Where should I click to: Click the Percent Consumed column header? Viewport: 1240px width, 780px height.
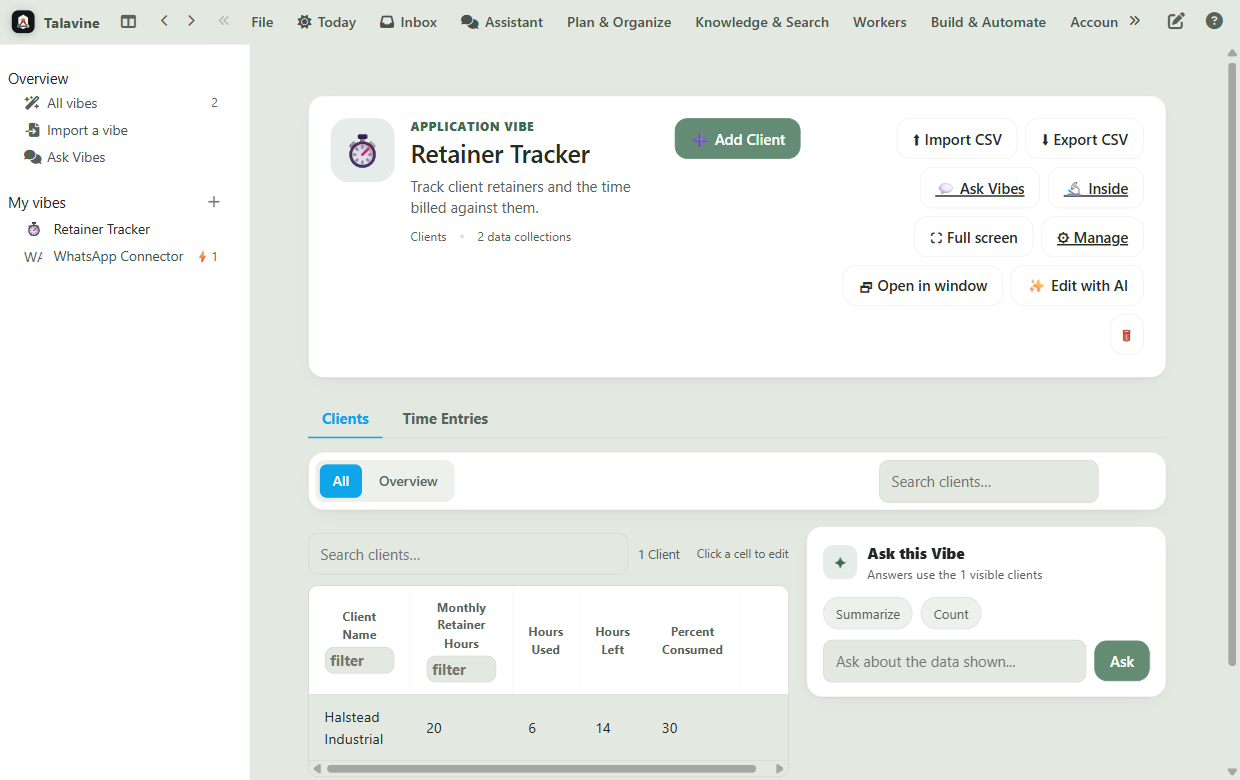(692, 640)
